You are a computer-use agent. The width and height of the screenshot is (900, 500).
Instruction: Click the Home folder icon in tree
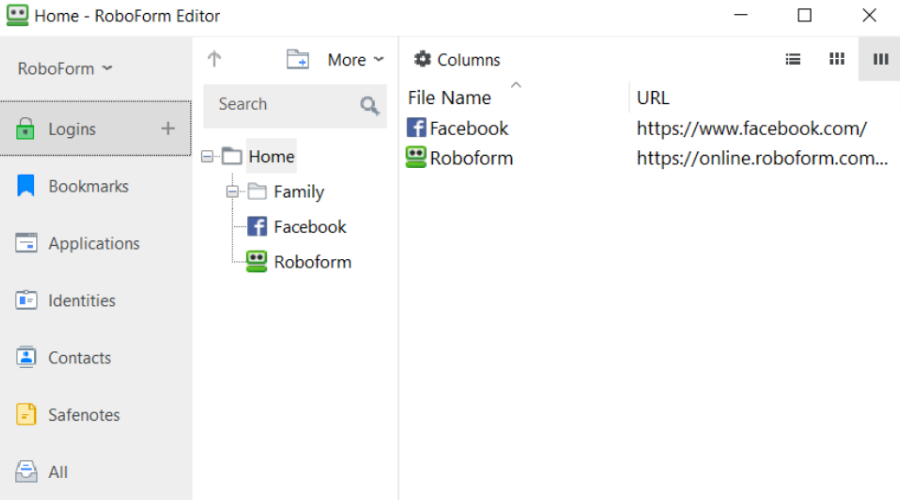click(232, 156)
